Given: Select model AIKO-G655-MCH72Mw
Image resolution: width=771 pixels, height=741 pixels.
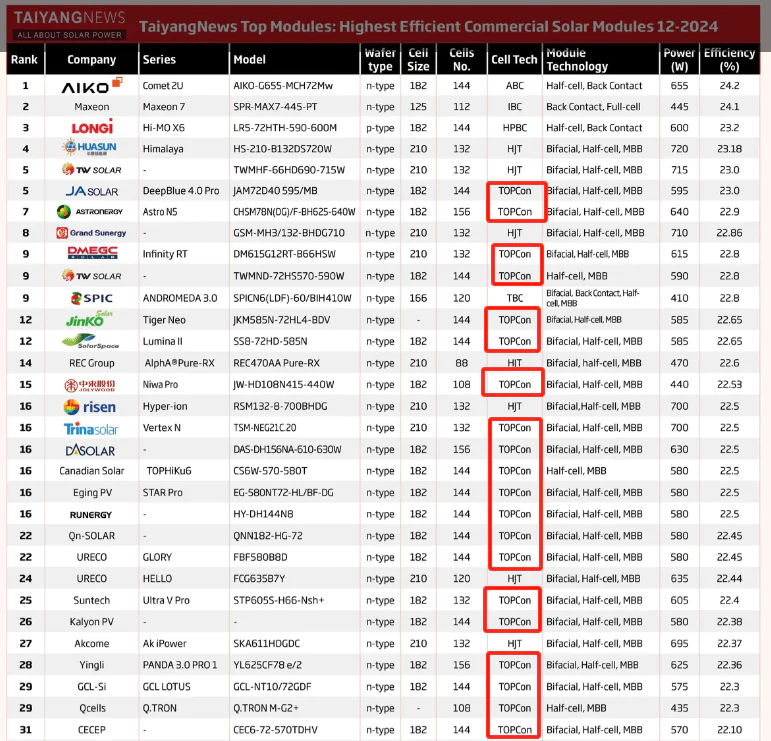Looking at the screenshot, I should click(x=285, y=86).
